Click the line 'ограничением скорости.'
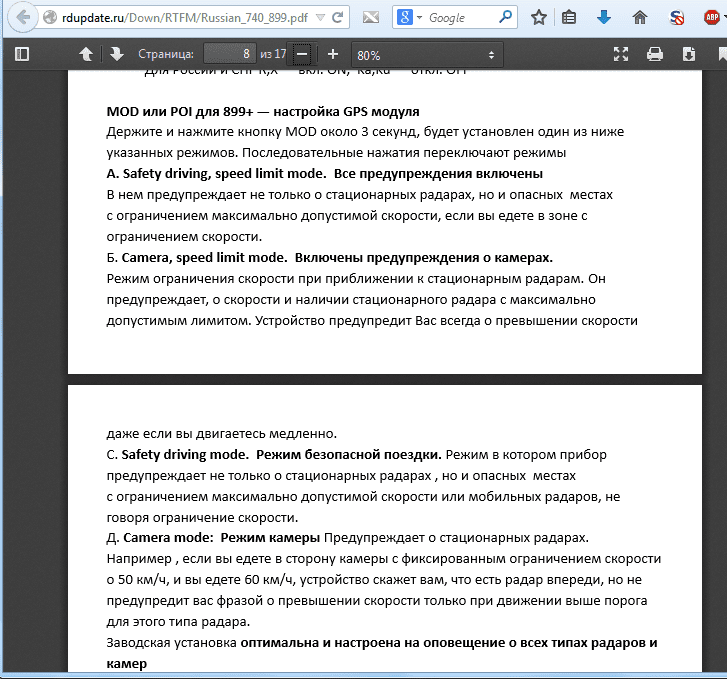Viewport: 727px width, 679px height. [184, 237]
